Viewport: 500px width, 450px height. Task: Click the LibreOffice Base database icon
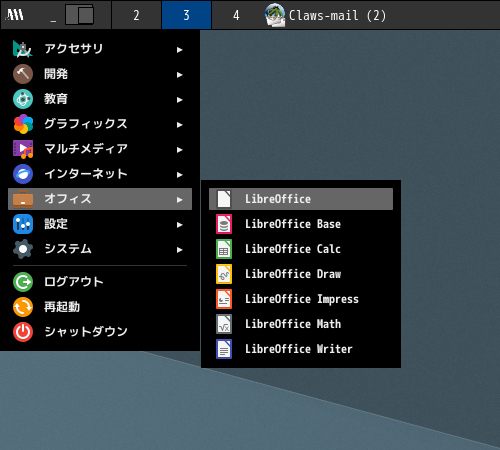(x=224, y=224)
